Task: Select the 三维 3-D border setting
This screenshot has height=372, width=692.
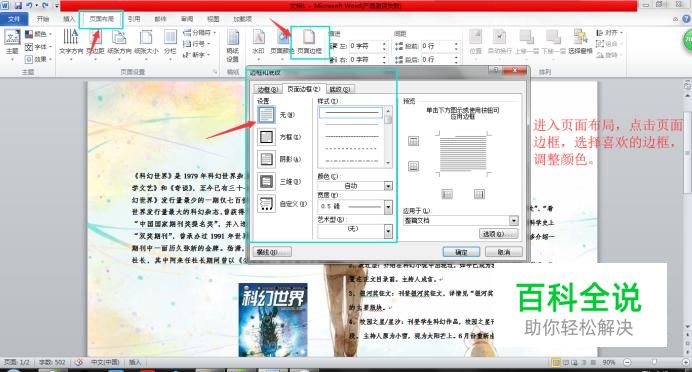Action: click(x=266, y=181)
